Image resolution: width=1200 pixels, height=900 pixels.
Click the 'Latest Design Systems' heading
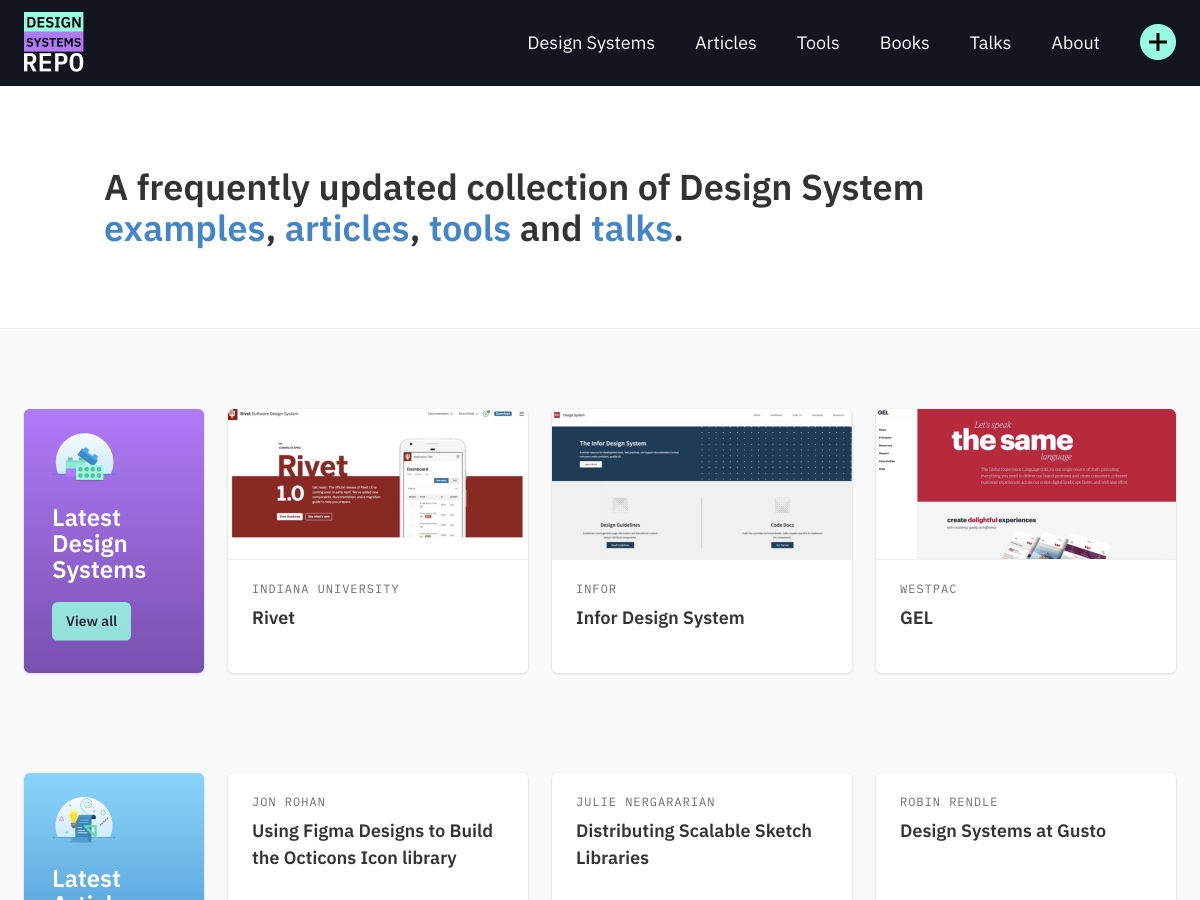coord(99,544)
